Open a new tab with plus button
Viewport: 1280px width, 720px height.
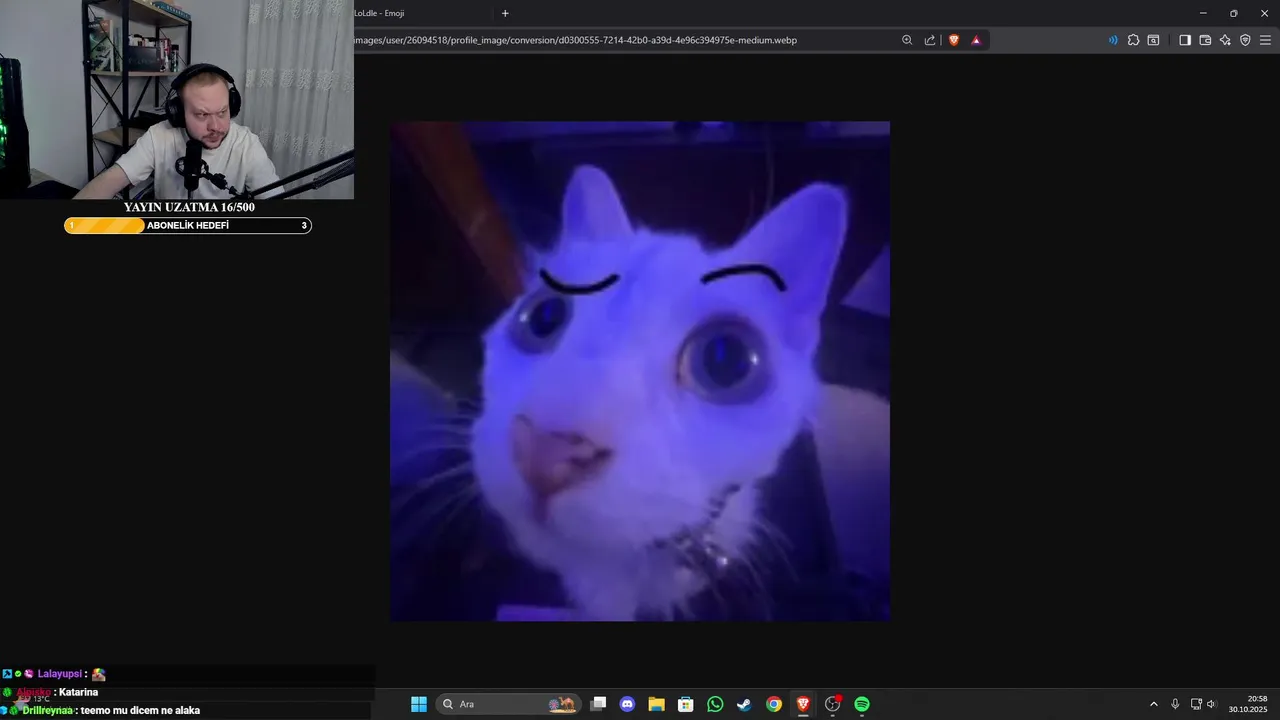[x=505, y=13]
